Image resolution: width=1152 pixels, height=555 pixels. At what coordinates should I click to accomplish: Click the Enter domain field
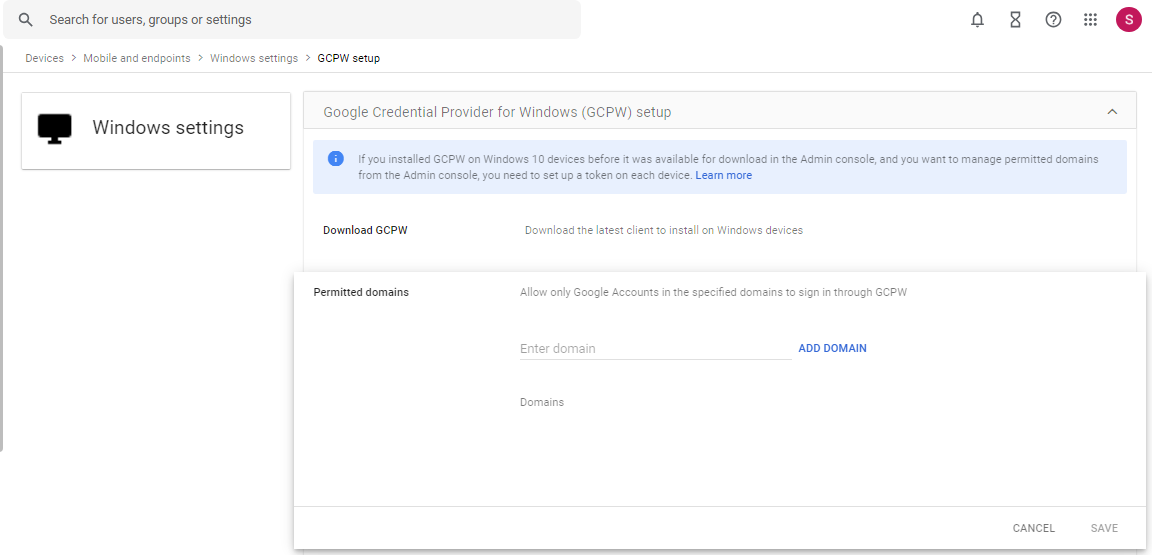(655, 348)
